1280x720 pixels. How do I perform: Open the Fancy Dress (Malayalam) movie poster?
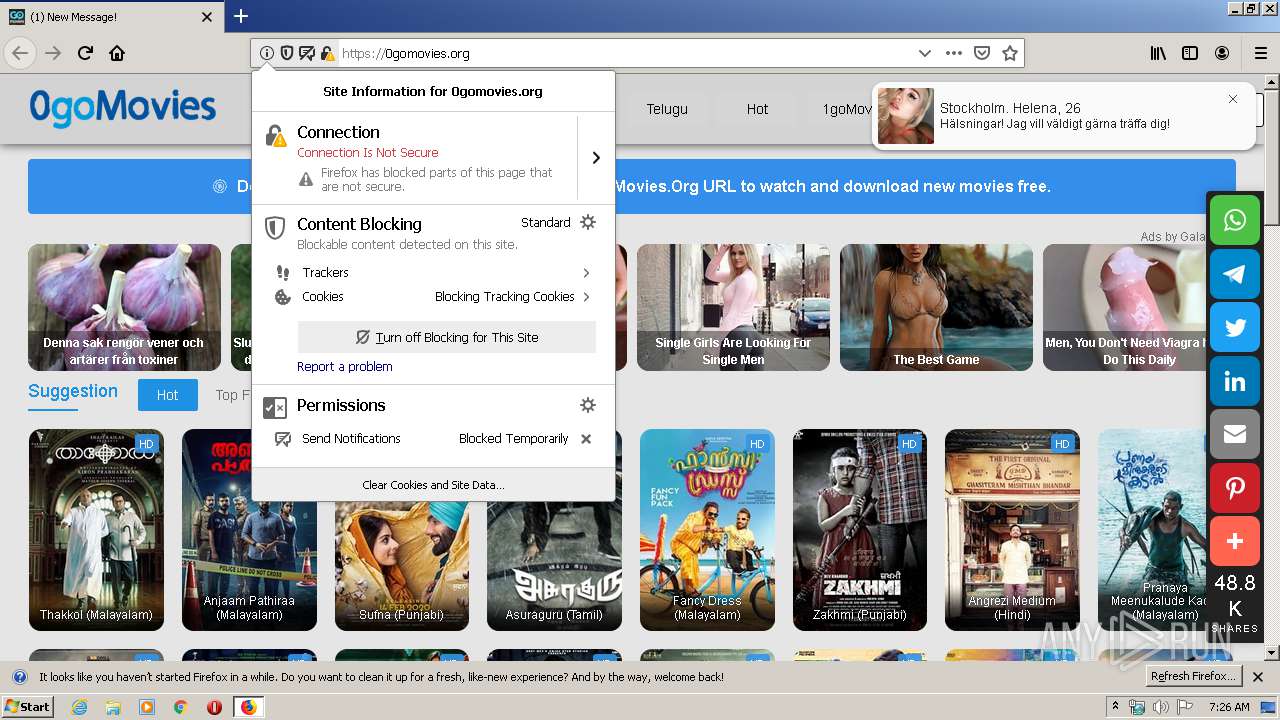pos(707,530)
